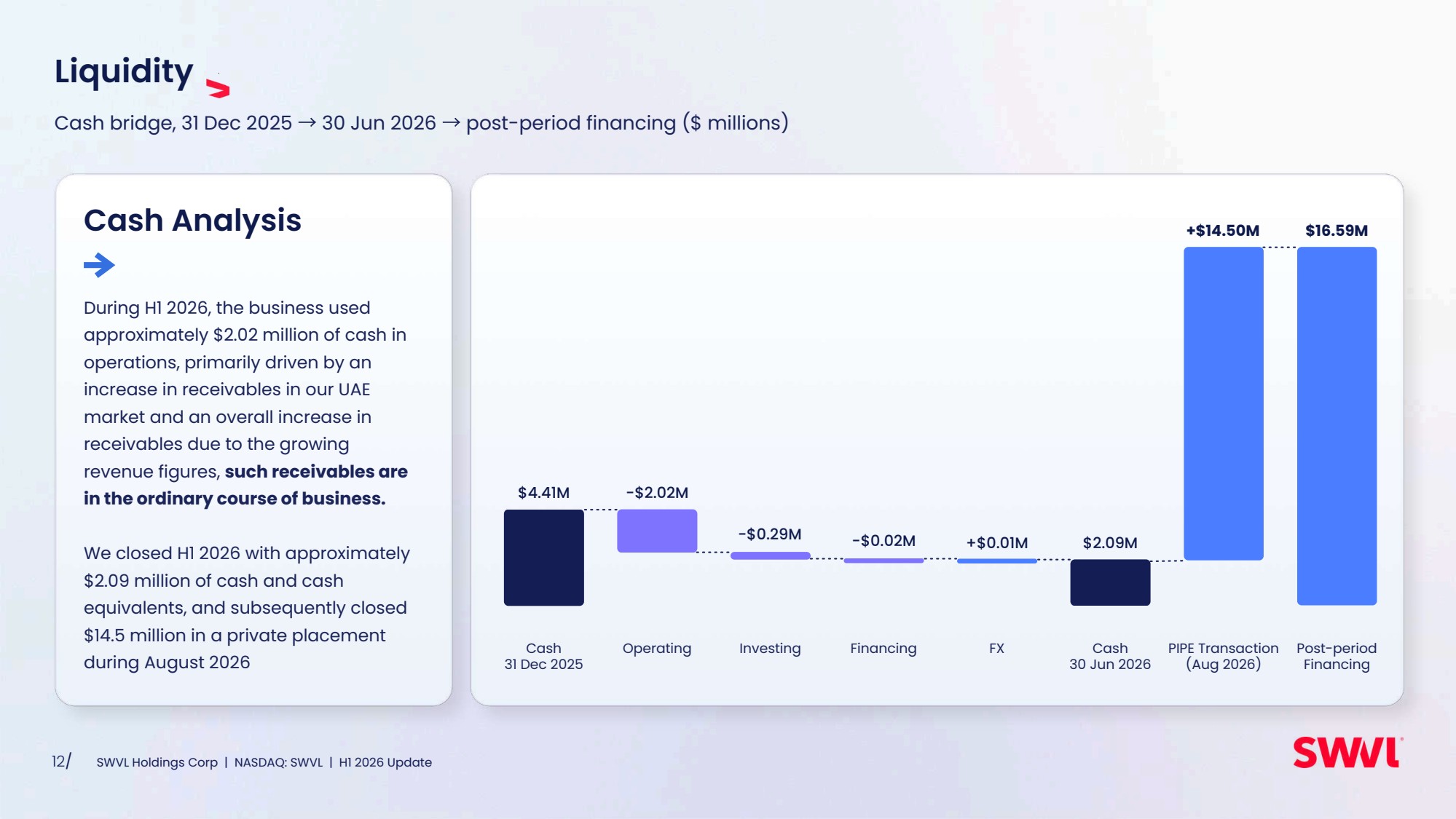
Task: Click "H1 2026 Update" in the footer
Action: pyautogui.click(x=385, y=762)
